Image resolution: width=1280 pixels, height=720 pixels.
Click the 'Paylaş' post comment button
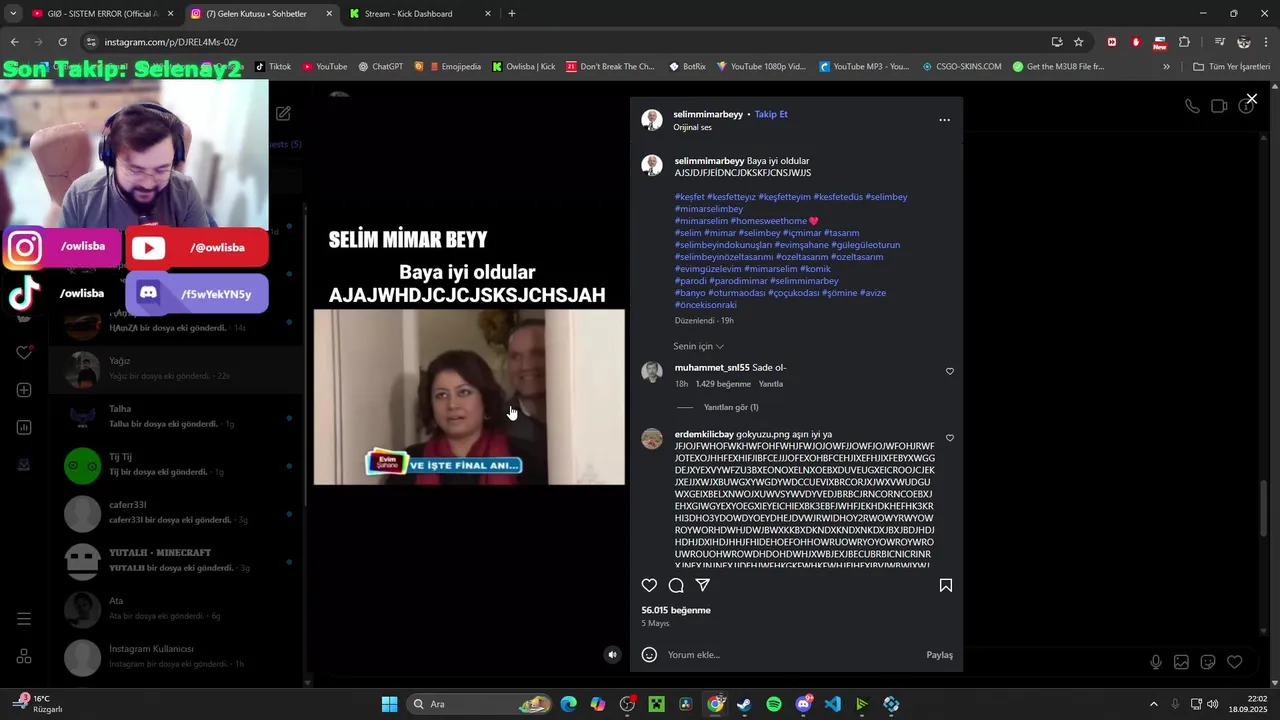(x=940, y=655)
